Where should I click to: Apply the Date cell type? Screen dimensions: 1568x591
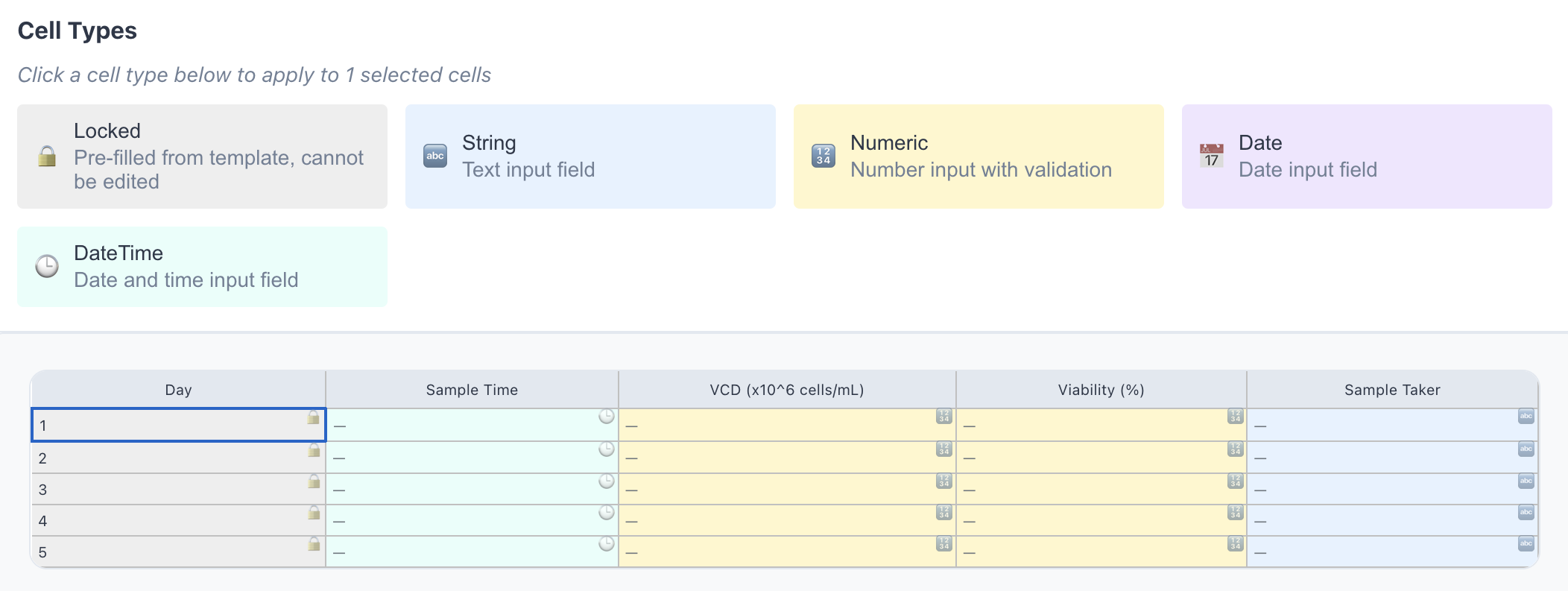pos(1367,157)
